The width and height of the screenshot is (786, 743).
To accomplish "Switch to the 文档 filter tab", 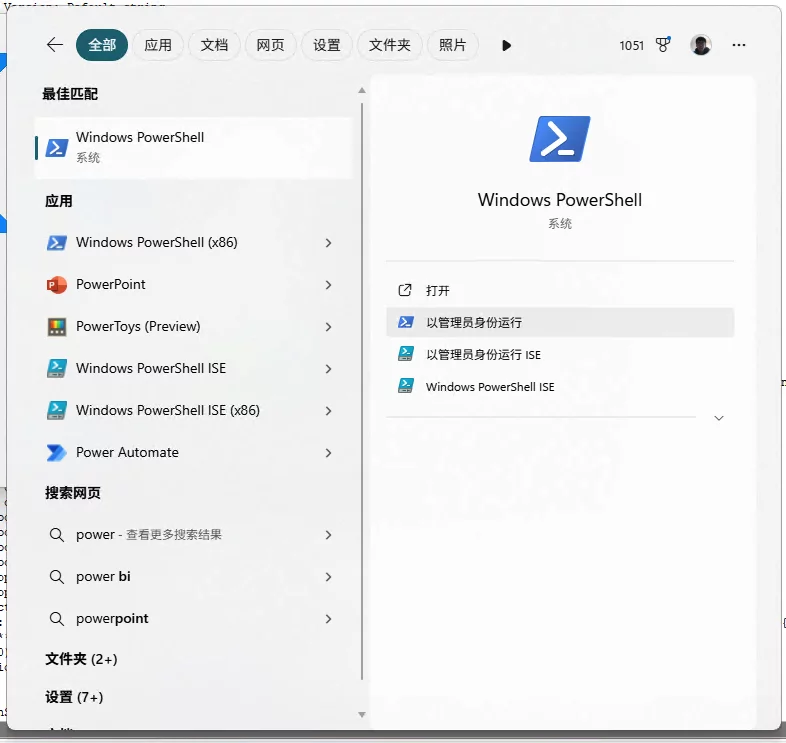I will (214, 45).
